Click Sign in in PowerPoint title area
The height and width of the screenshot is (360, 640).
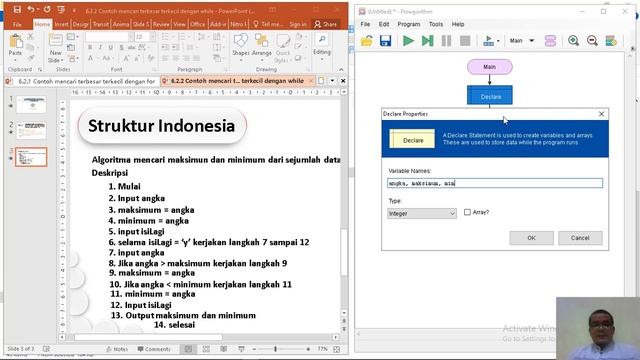click(x=298, y=24)
